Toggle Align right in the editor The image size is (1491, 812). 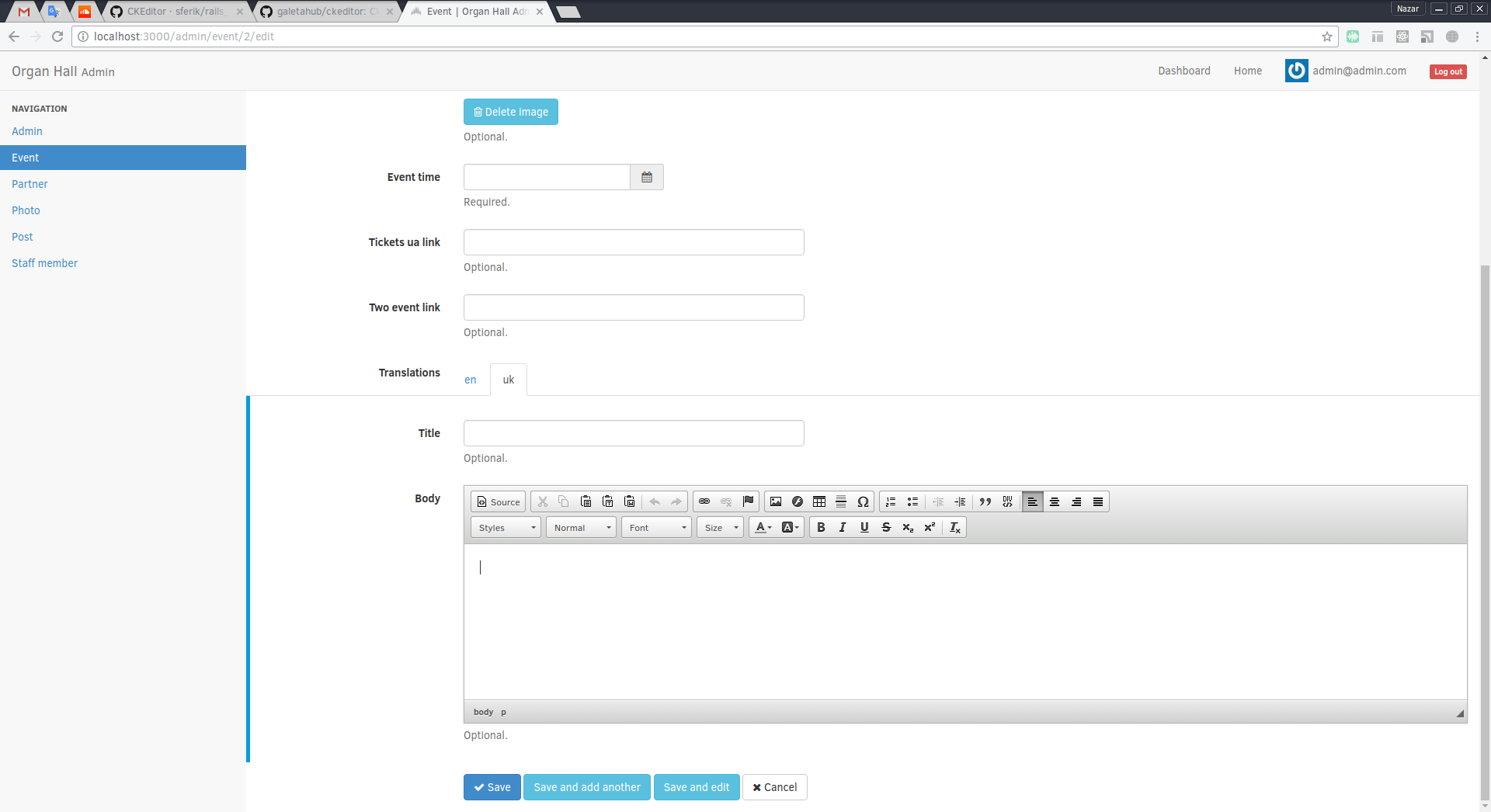coord(1076,501)
